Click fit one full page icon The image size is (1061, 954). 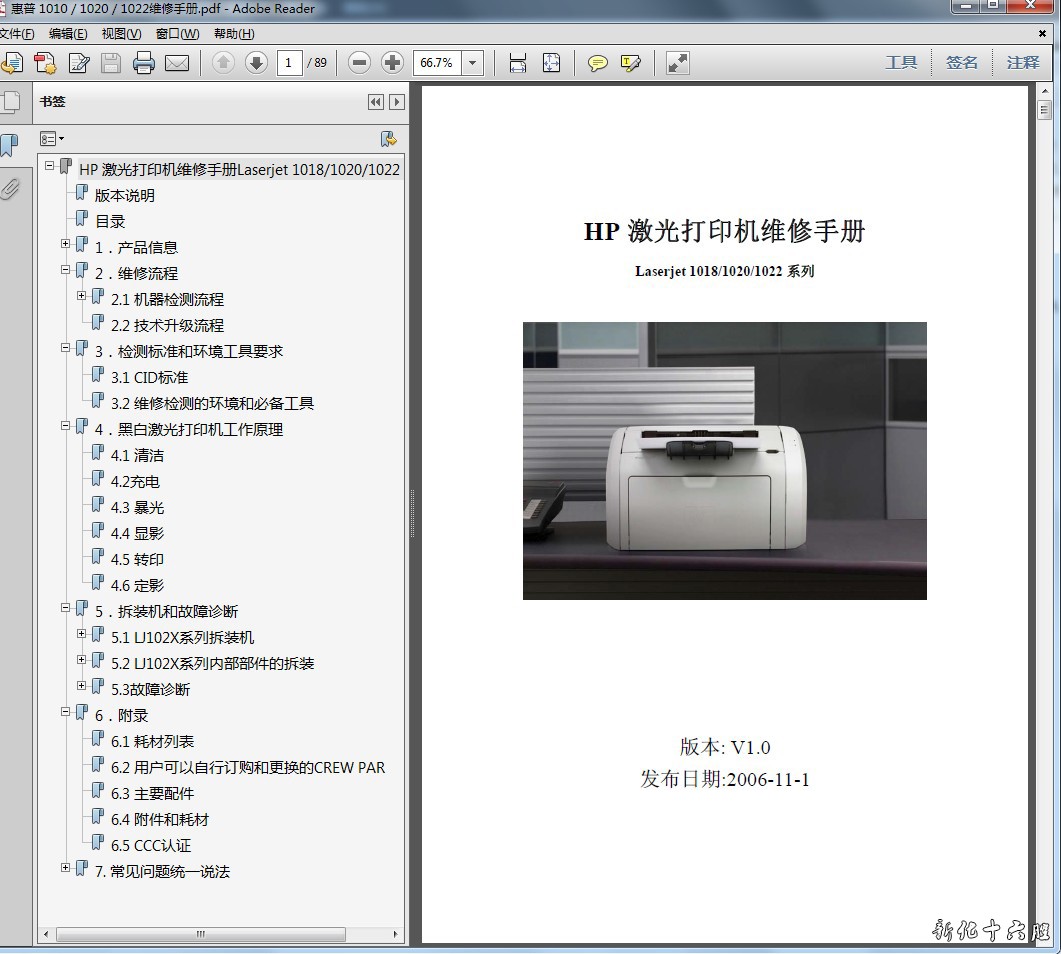(x=551, y=63)
